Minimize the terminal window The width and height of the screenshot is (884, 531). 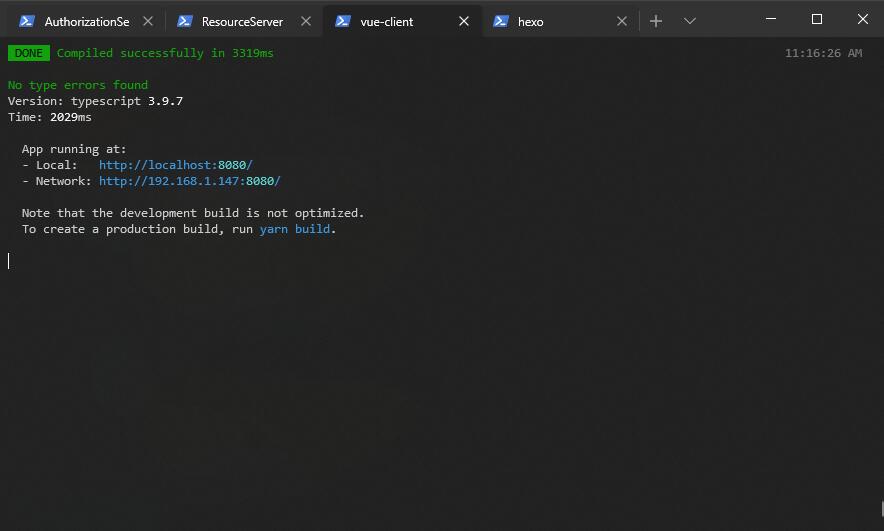(x=771, y=19)
